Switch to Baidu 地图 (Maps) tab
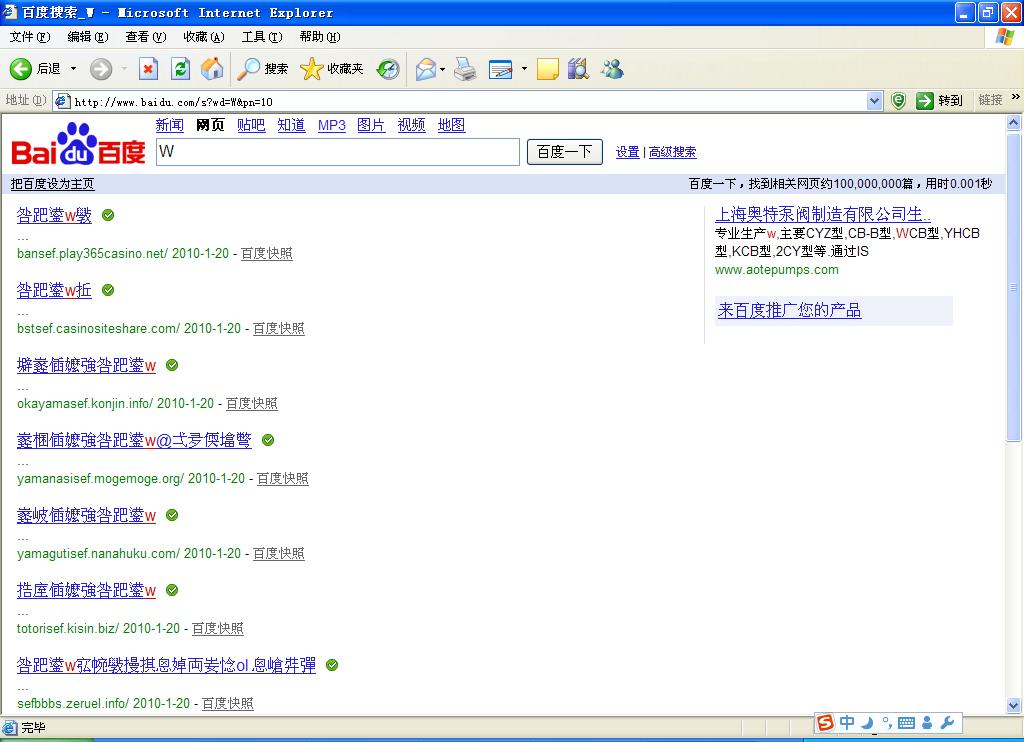Screen dimensions: 1024x742 451,125
